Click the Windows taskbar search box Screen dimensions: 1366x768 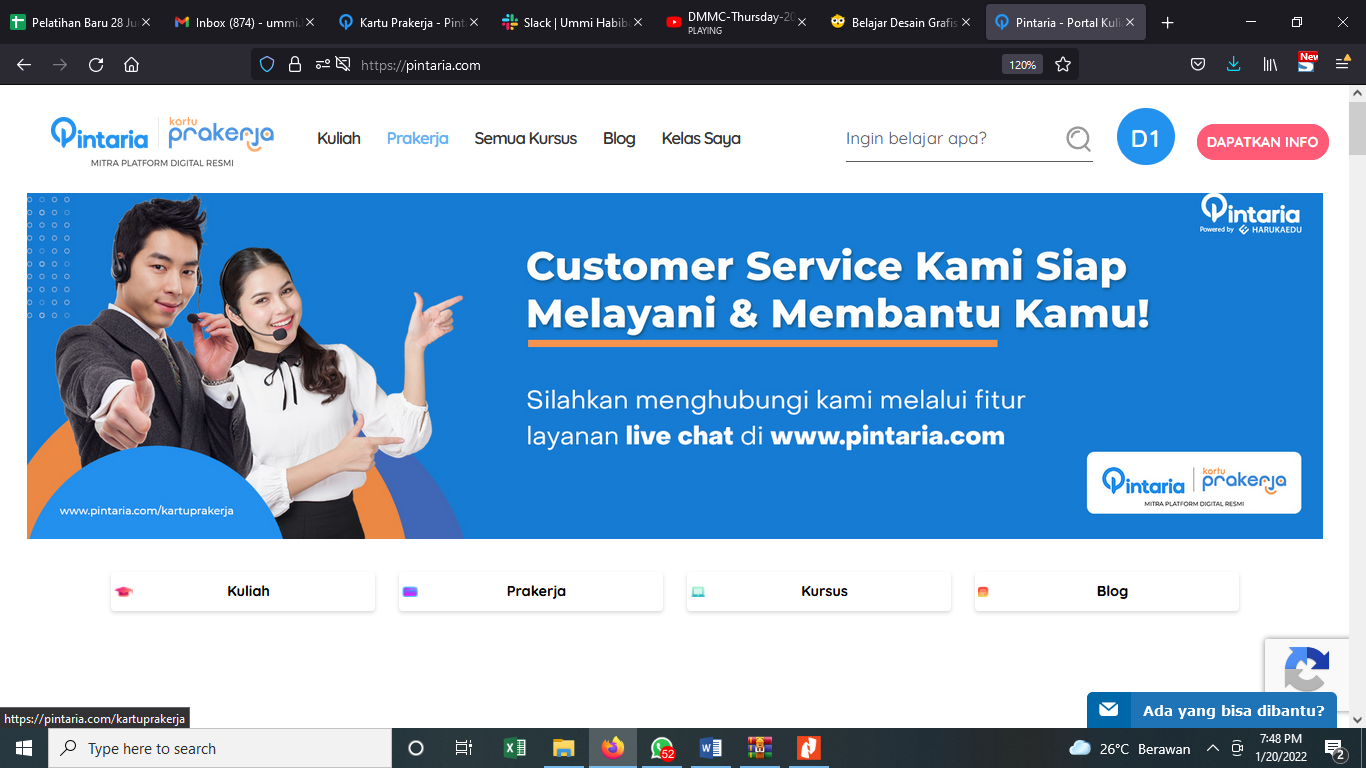220,748
